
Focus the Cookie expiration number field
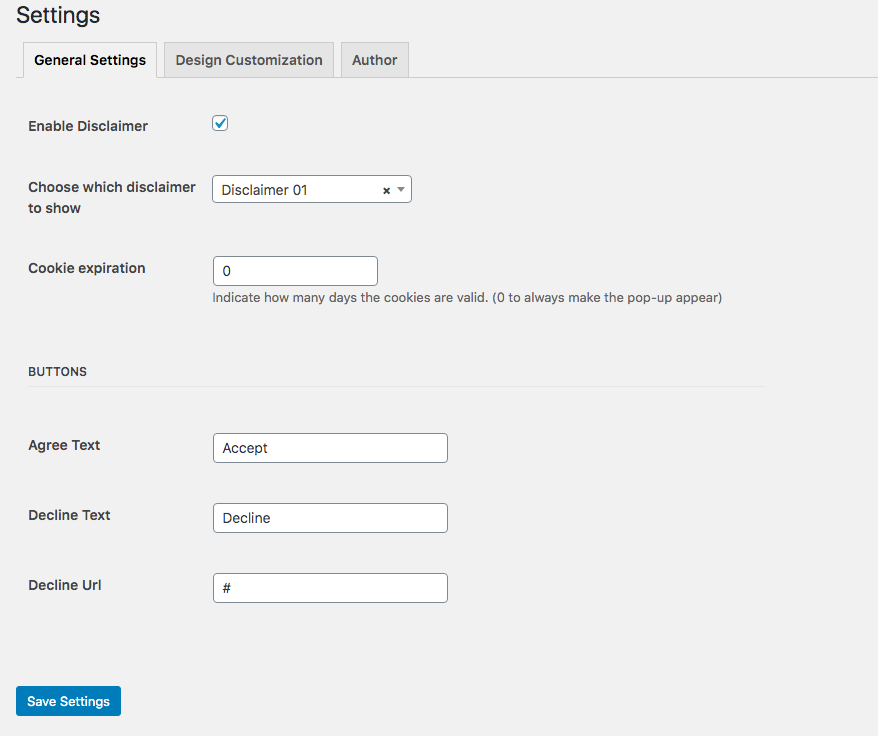click(295, 271)
